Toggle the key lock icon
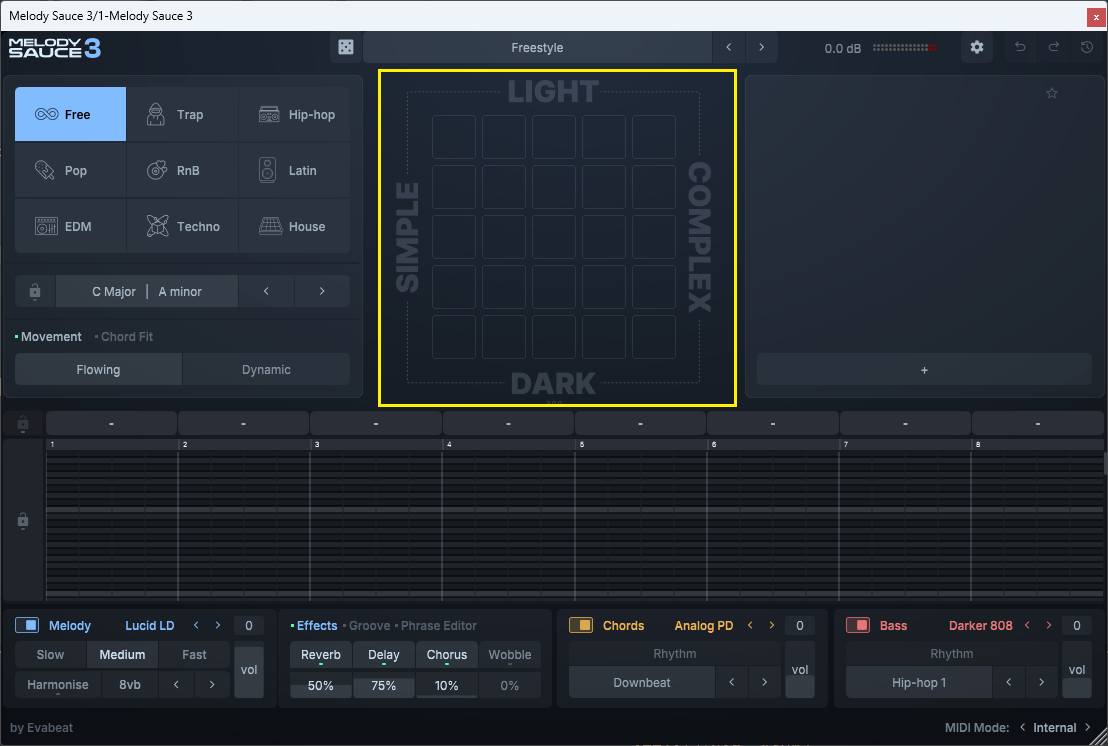This screenshot has height=746, width=1108. pos(35,292)
